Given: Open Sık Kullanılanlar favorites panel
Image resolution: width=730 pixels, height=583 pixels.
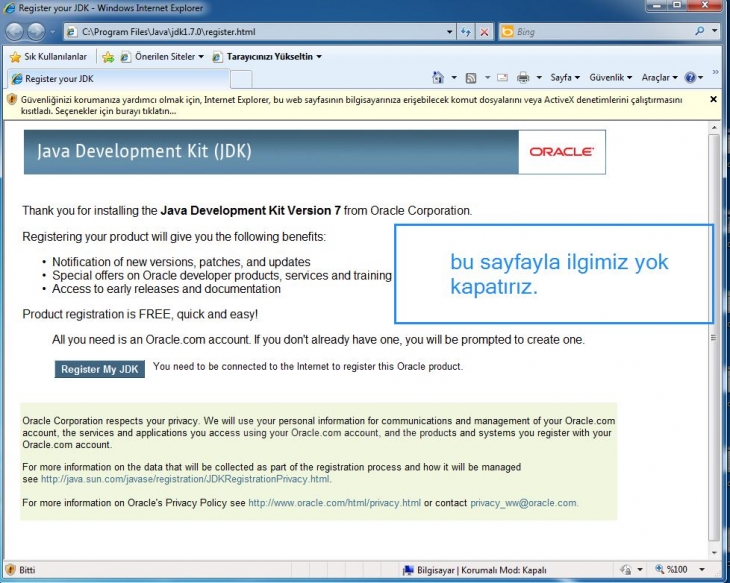Looking at the screenshot, I should click(x=48, y=56).
